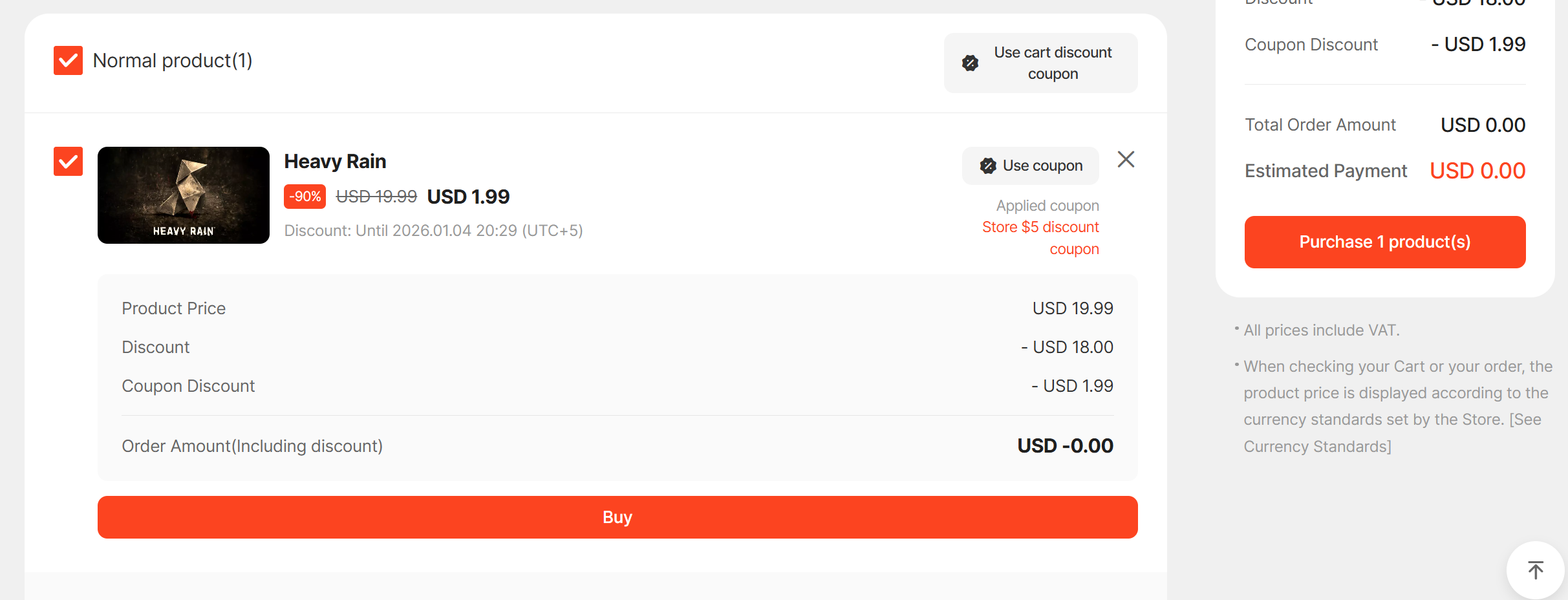
Task: Click the Order Amount USD -0.00 value
Action: 1064,446
